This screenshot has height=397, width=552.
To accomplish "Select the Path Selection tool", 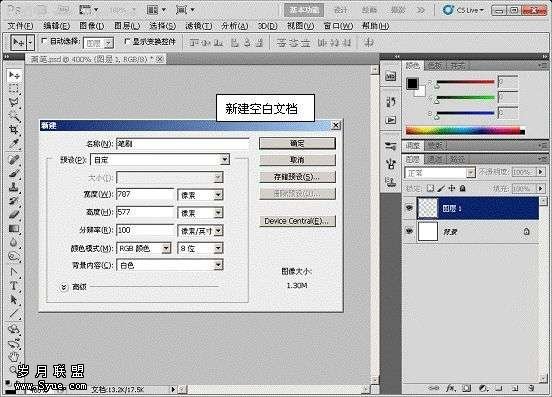I will point(14,300).
